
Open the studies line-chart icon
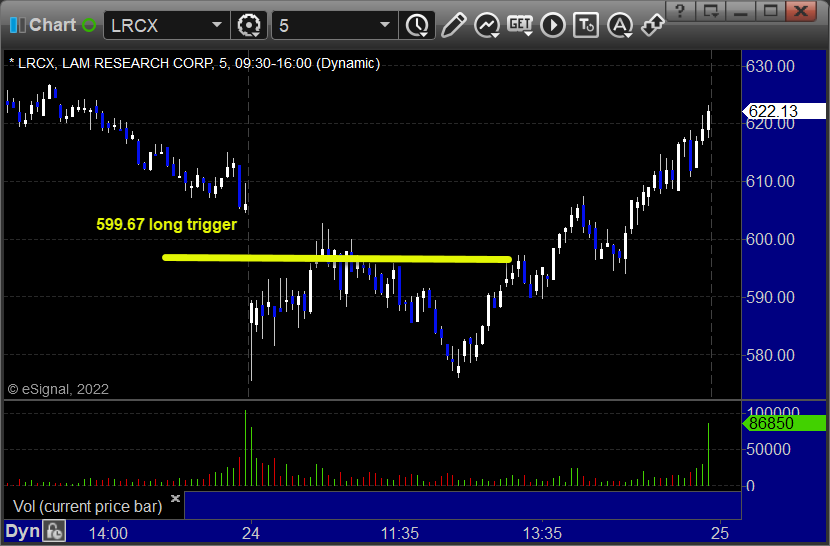click(486, 25)
